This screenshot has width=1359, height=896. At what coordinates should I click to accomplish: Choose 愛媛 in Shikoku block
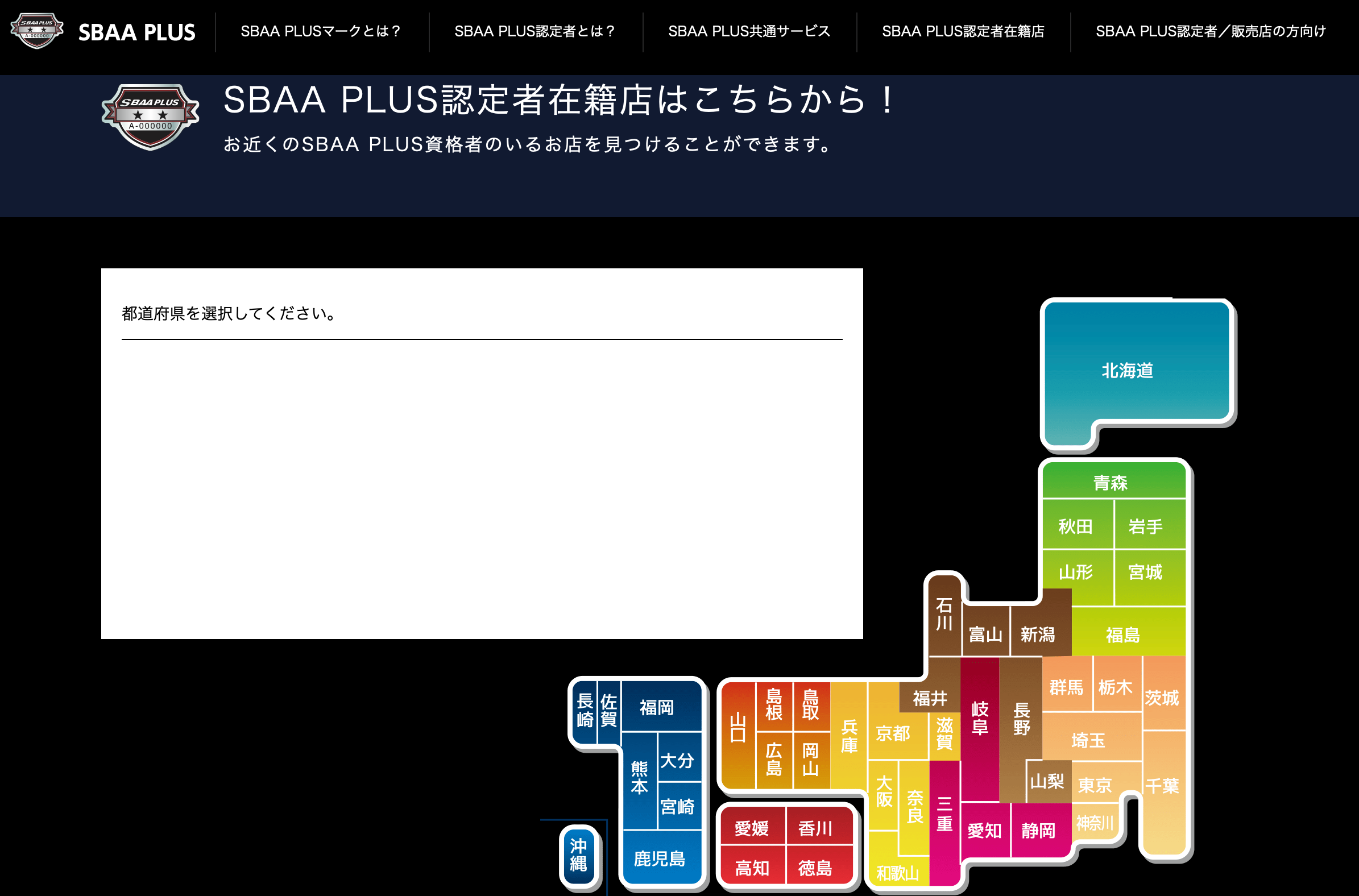point(752,828)
